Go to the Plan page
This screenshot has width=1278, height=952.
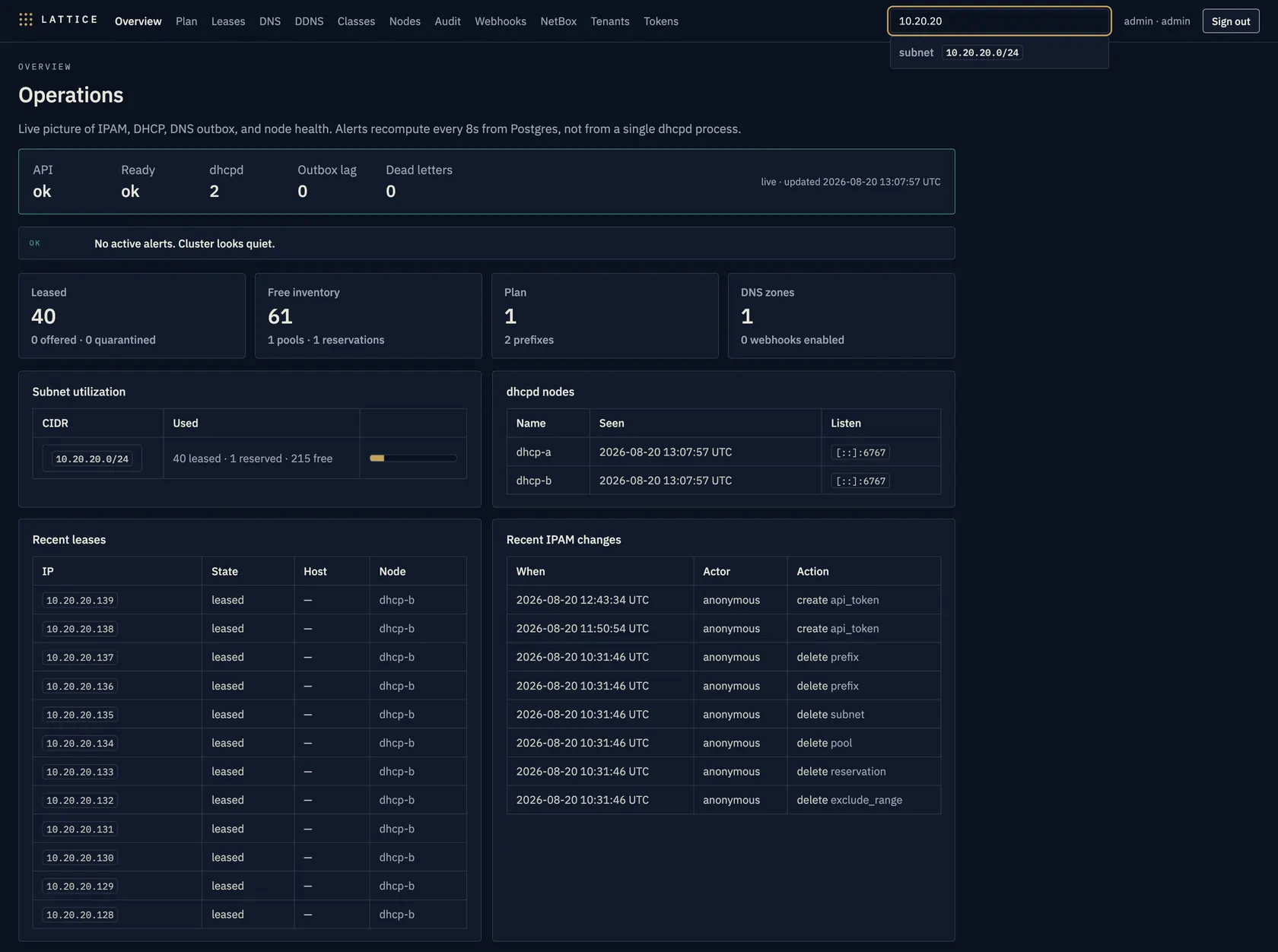pos(186,21)
